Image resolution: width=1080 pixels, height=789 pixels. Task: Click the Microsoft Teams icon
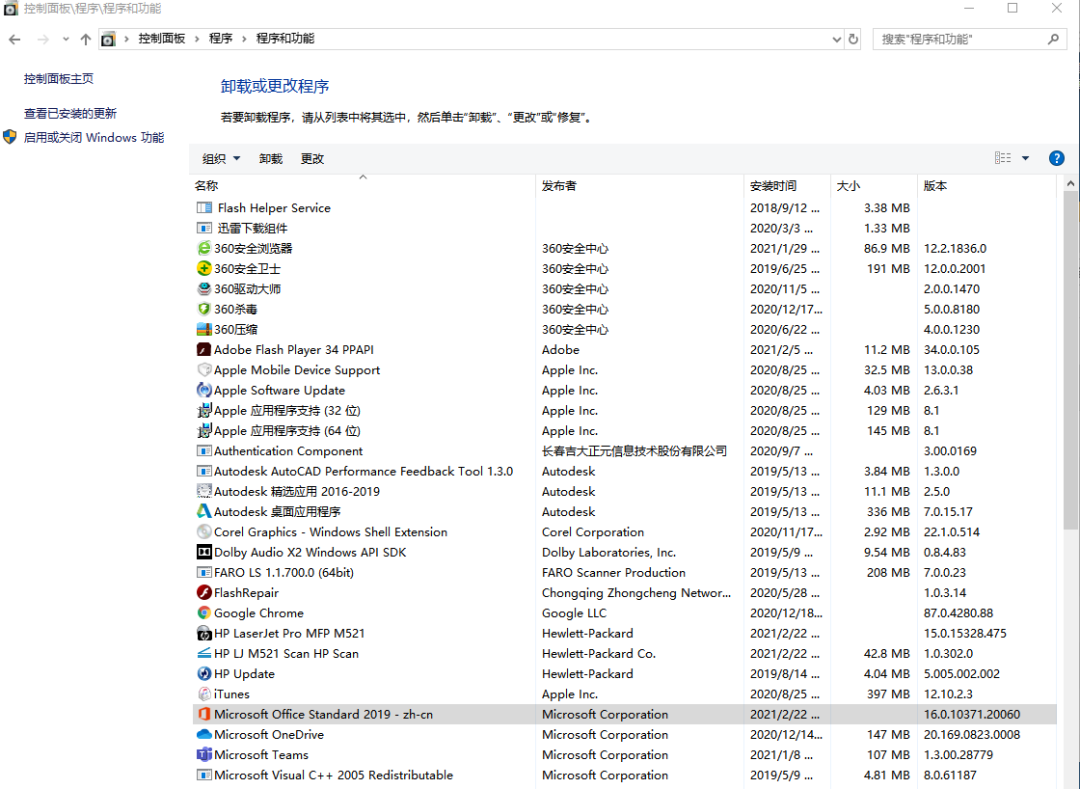pyautogui.click(x=204, y=755)
